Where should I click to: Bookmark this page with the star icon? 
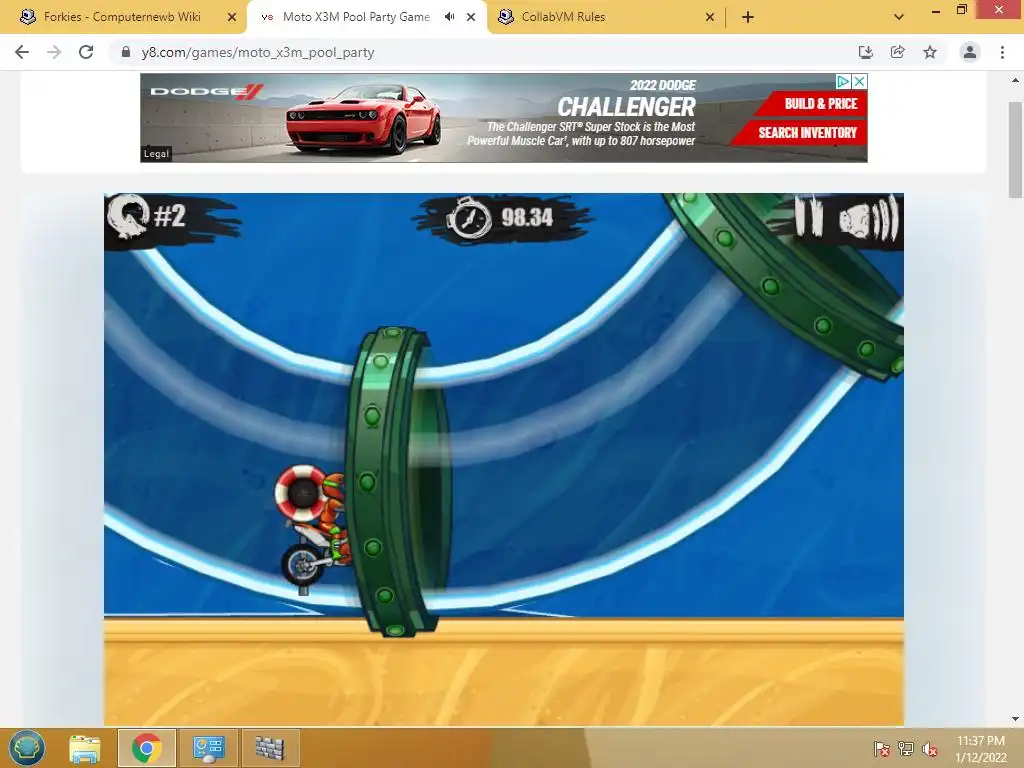(930, 52)
